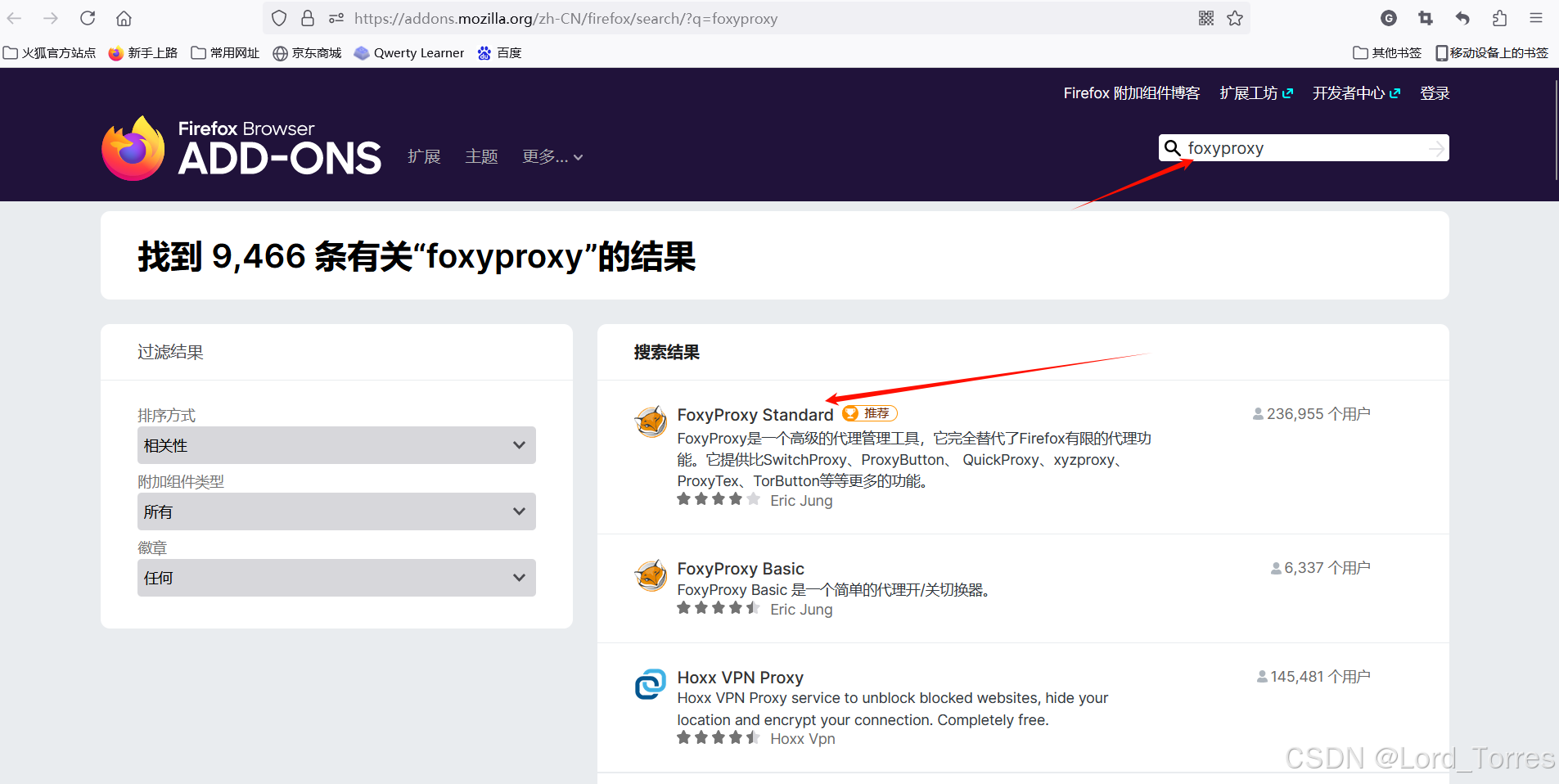Click the undo arrow toolbar icon
Viewport: 1559px width, 784px height.
(1462, 18)
